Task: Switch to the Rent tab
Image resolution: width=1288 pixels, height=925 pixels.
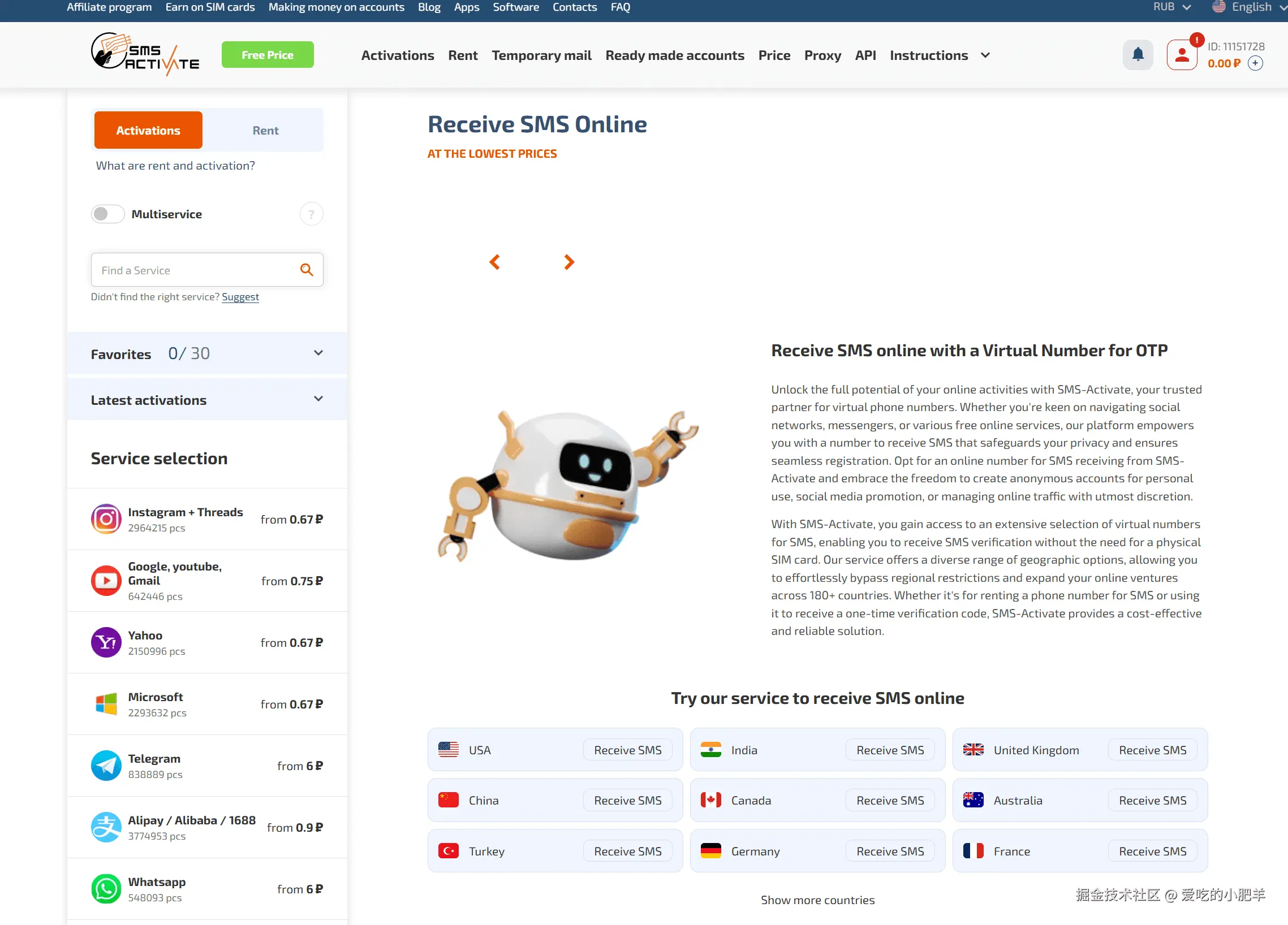Action: 265,131
